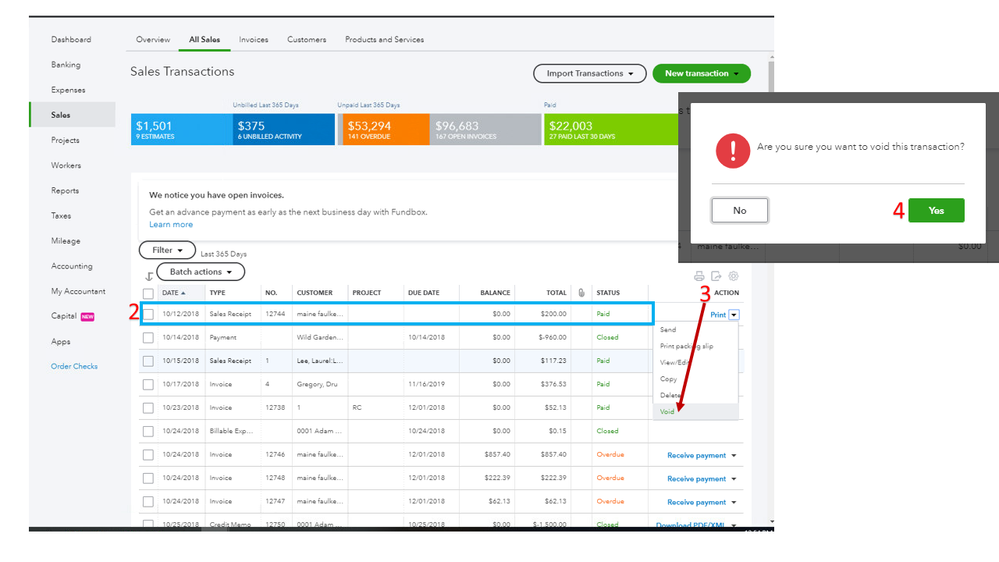Open the Filter dropdown
999x562 pixels.
[x=168, y=250]
